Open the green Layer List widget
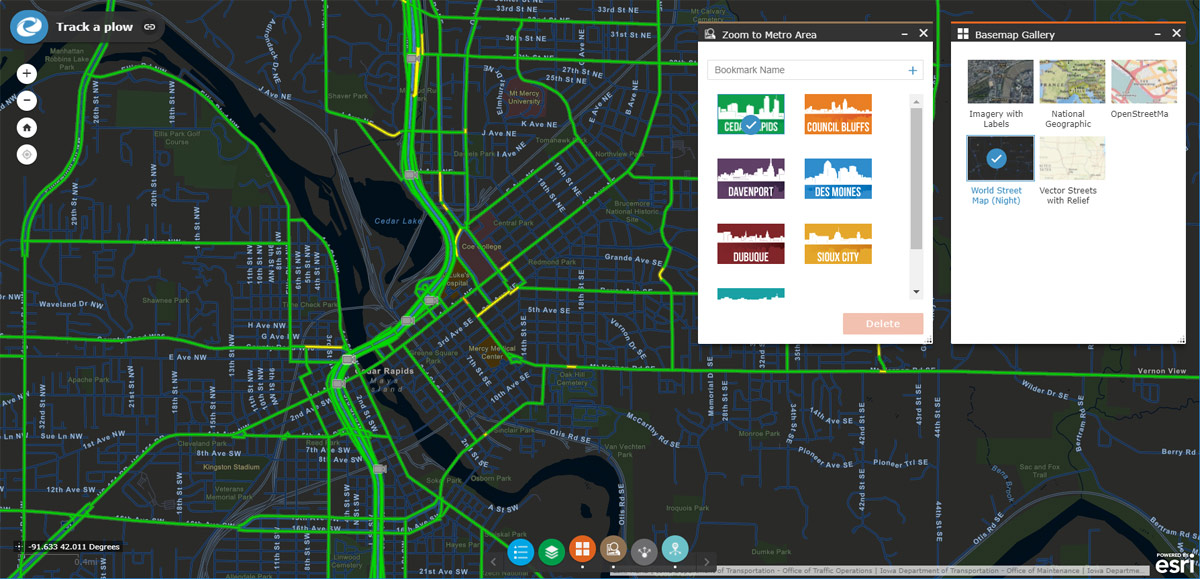The height and width of the screenshot is (579, 1200). click(551, 551)
